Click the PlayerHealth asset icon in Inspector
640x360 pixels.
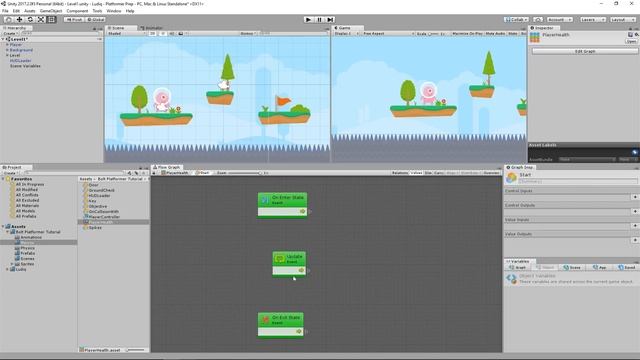pyautogui.click(x=535, y=37)
